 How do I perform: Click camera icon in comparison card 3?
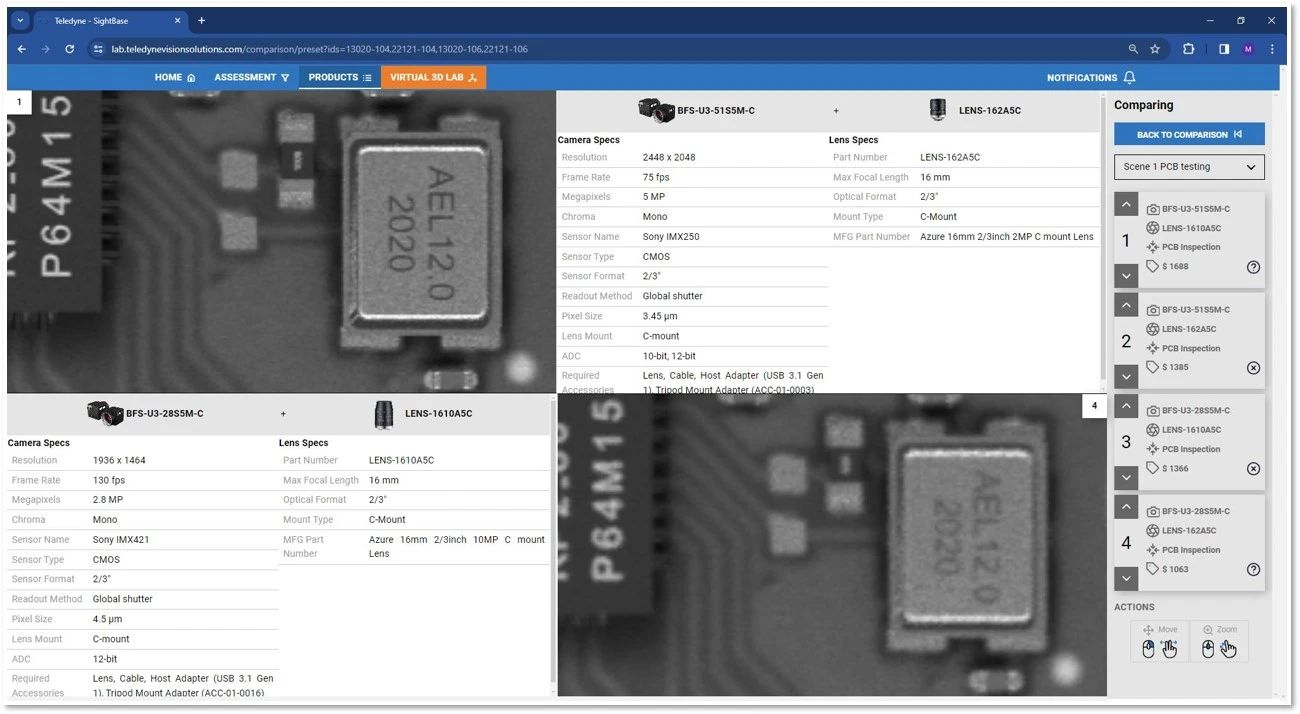pyautogui.click(x=1153, y=411)
